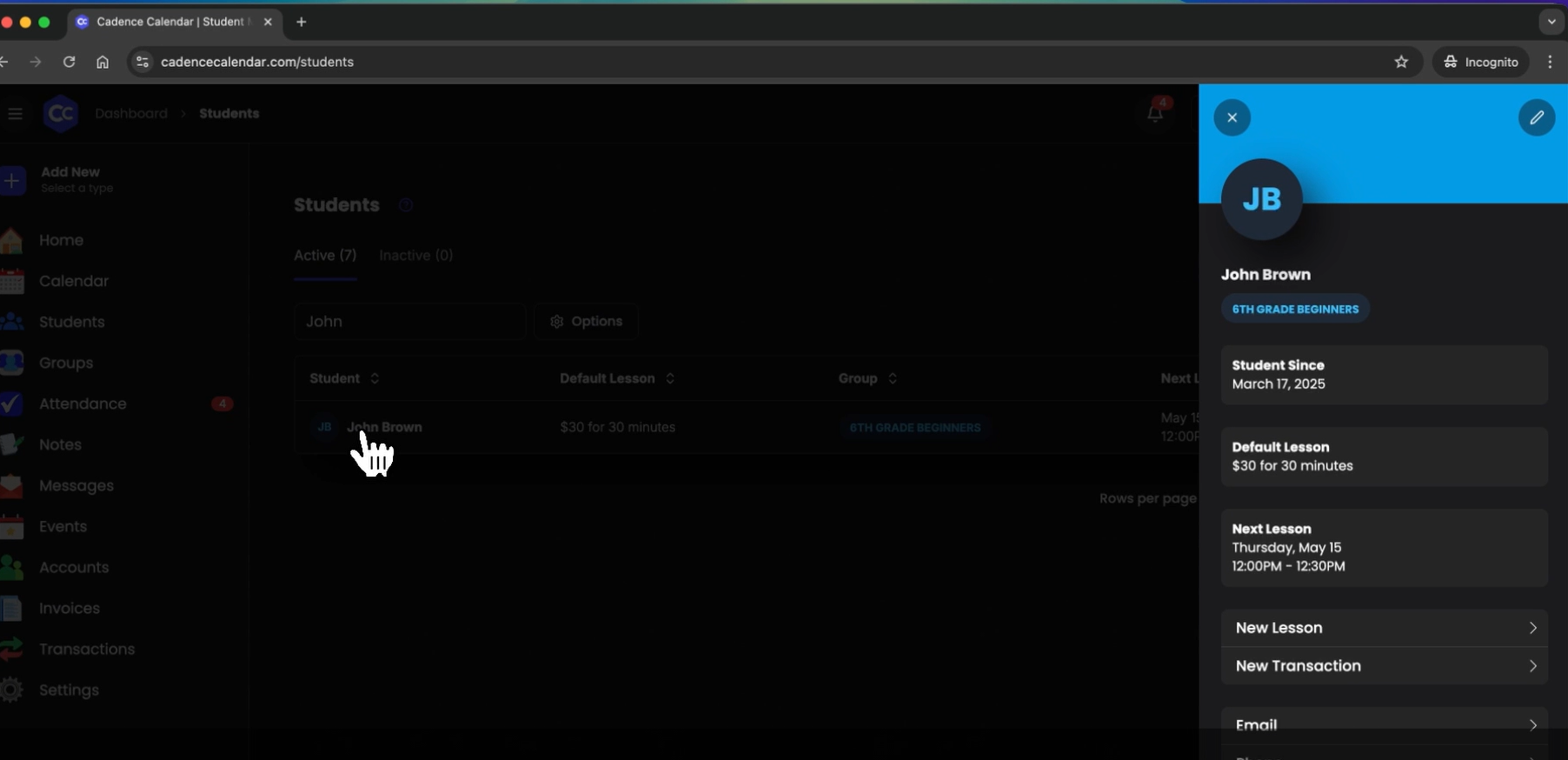Toggle the hamburger sidebar menu
1568x760 pixels.
coord(15,113)
